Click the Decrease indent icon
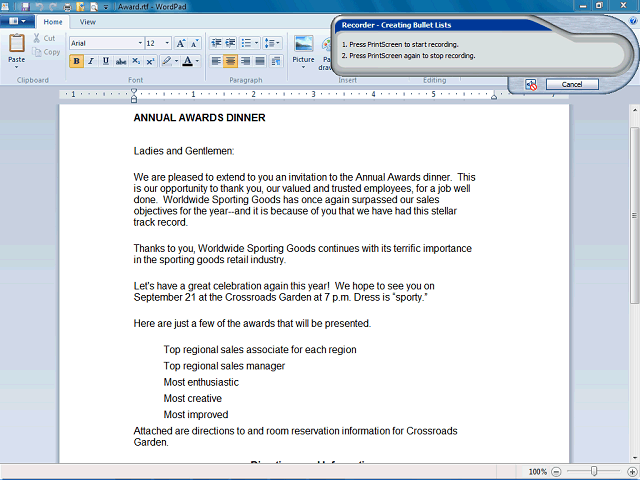This screenshot has width=640, height=480. [216, 43]
